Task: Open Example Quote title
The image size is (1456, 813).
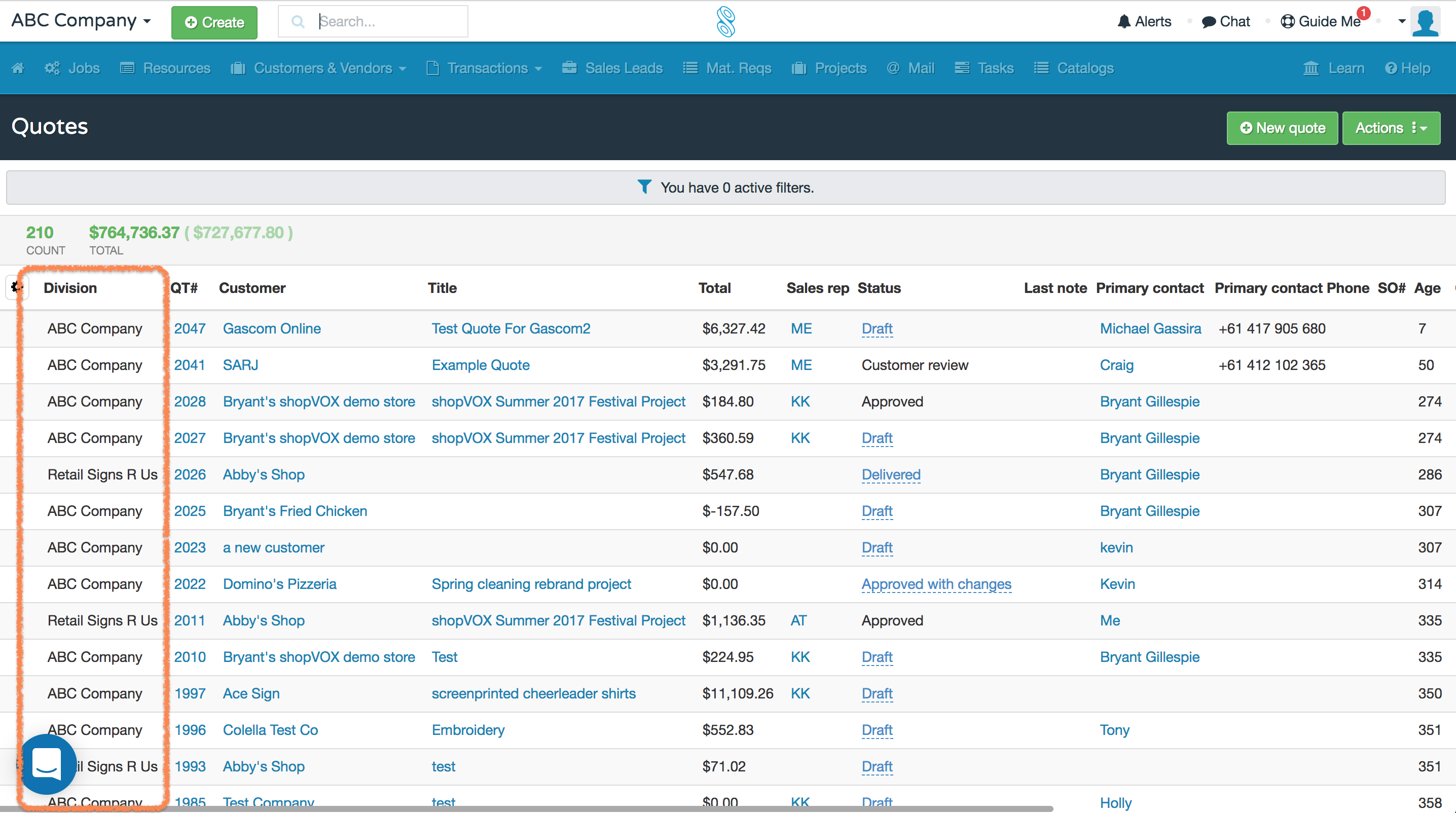Action: click(x=481, y=365)
